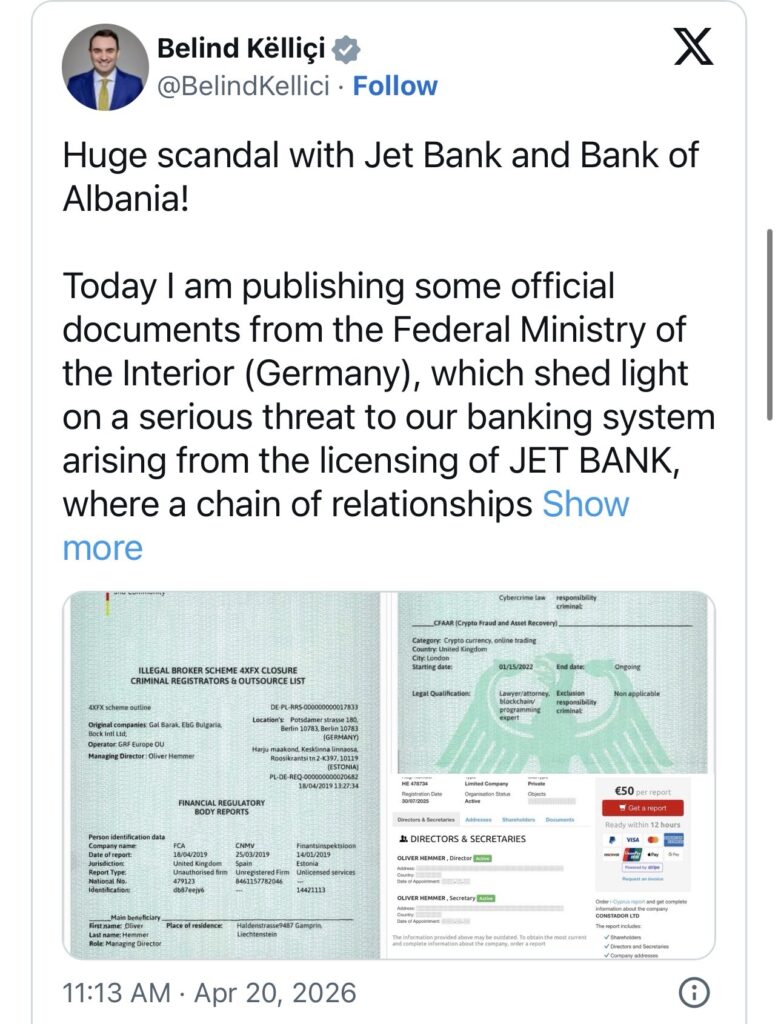Screen dimensions: 778x1024
Task: Click the Mastercard payment icon
Action: click(651, 840)
